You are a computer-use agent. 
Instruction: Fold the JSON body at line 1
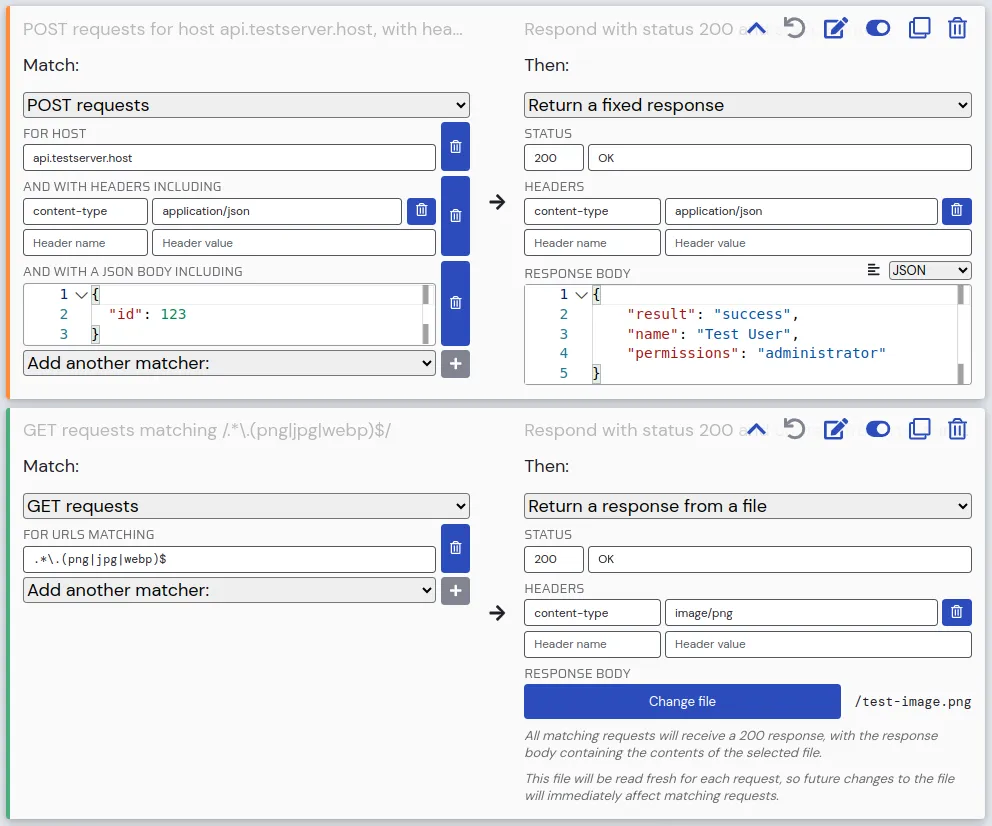82,295
